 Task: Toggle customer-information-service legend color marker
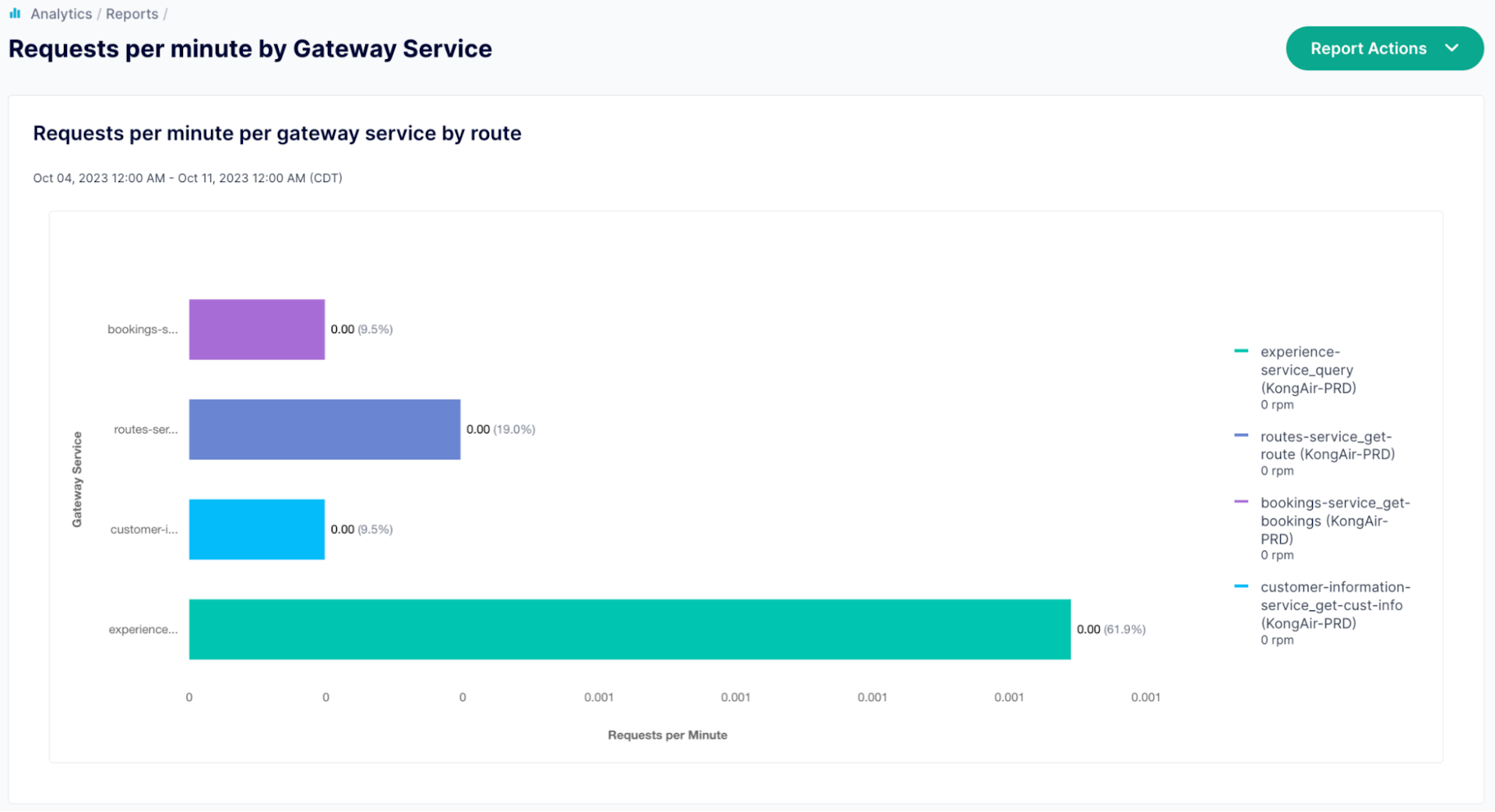(1241, 586)
